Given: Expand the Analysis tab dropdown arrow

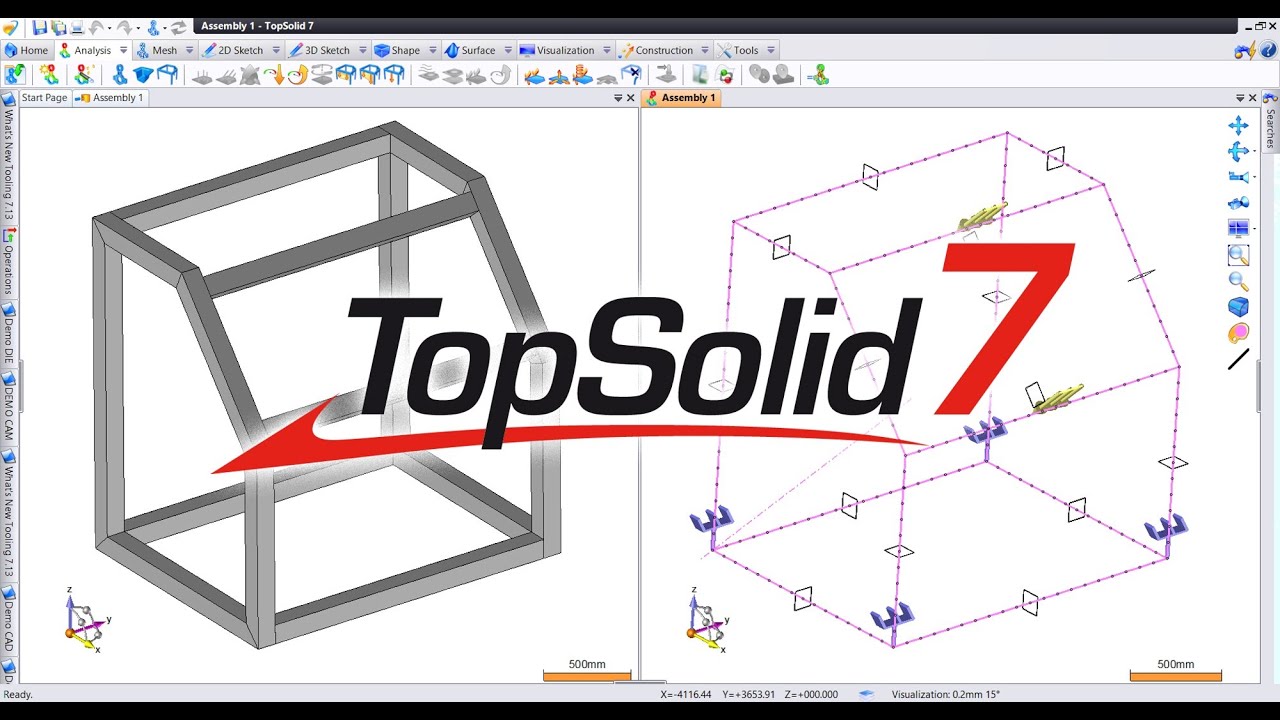Looking at the screenshot, I should [124, 50].
